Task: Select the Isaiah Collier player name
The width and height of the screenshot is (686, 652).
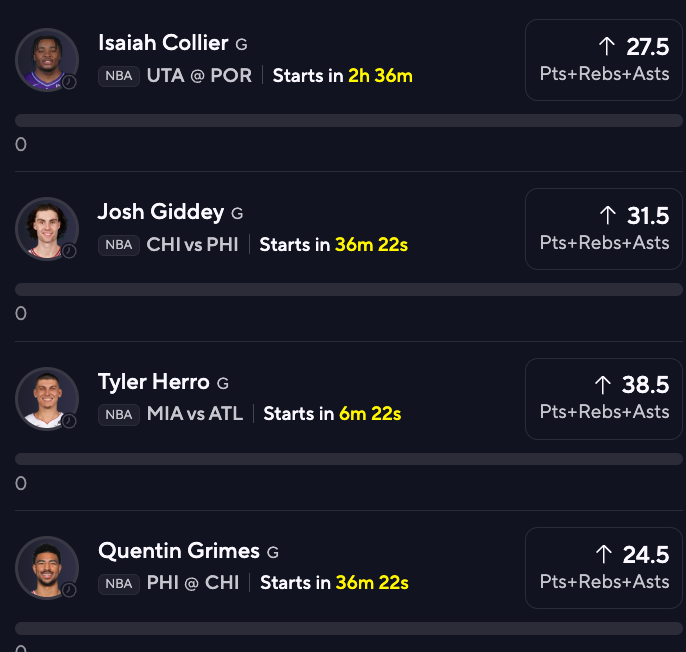Action: point(163,43)
